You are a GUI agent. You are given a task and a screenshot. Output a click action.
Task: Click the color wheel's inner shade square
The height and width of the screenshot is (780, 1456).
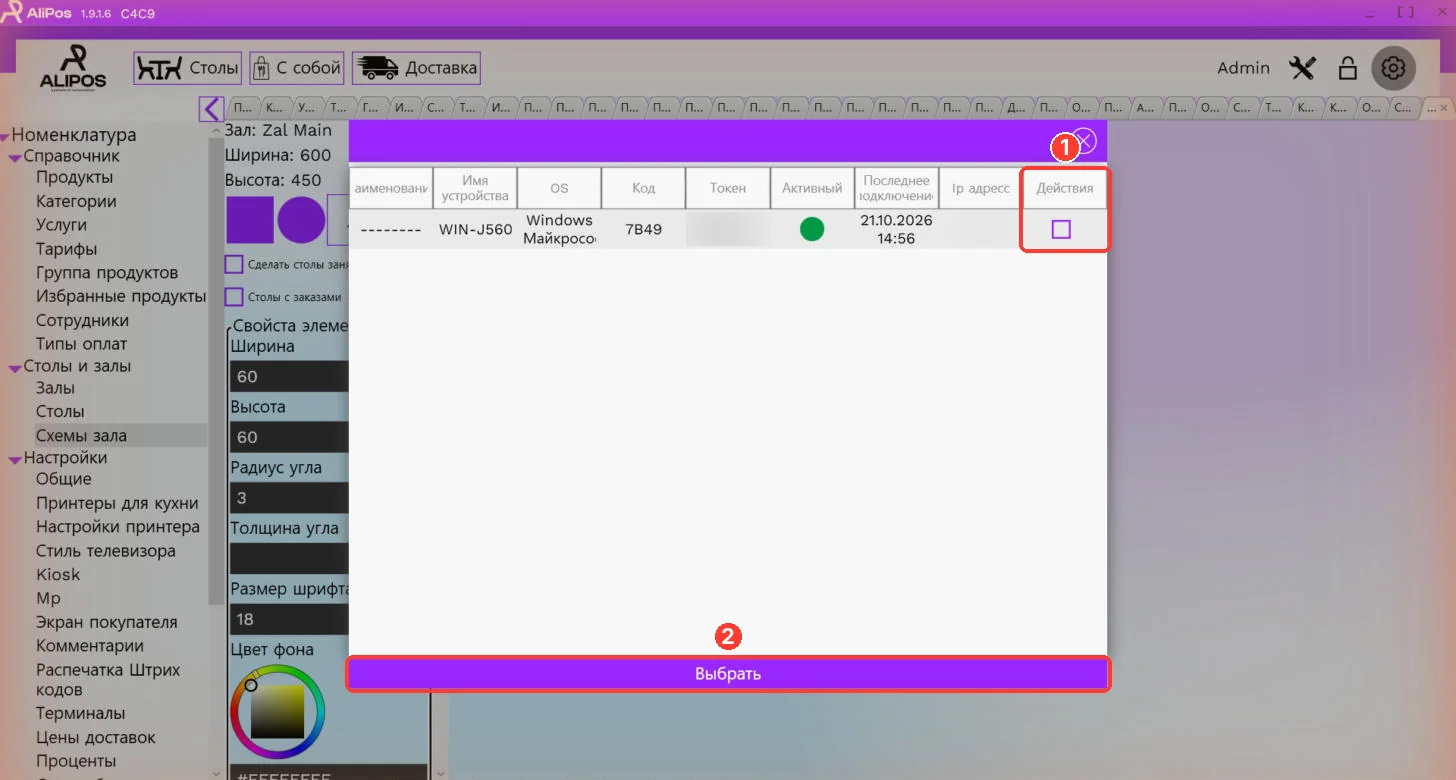coord(277,713)
